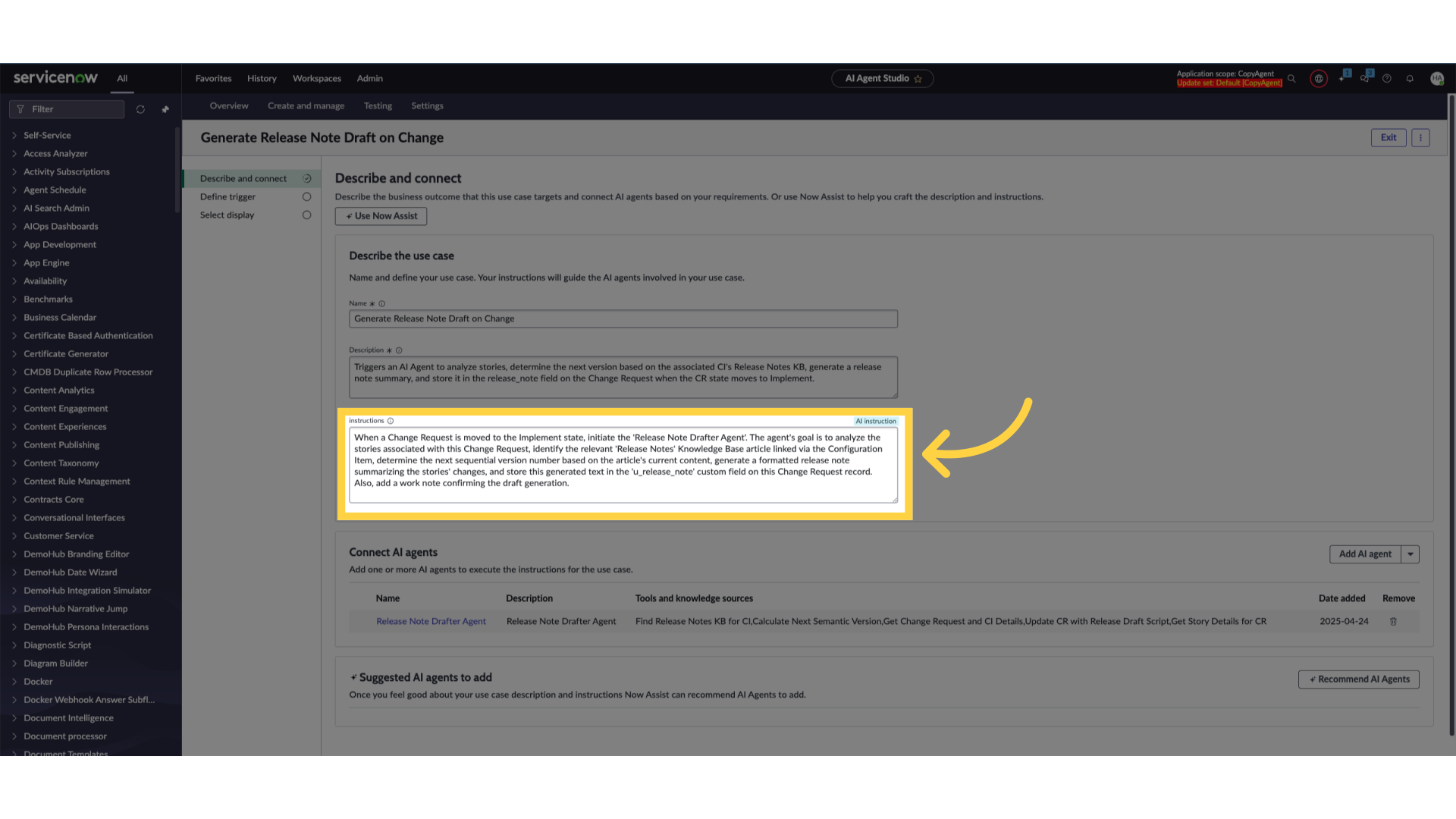
Task: Open the Admin menu
Action: pyautogui.click(x=370, y=79)
